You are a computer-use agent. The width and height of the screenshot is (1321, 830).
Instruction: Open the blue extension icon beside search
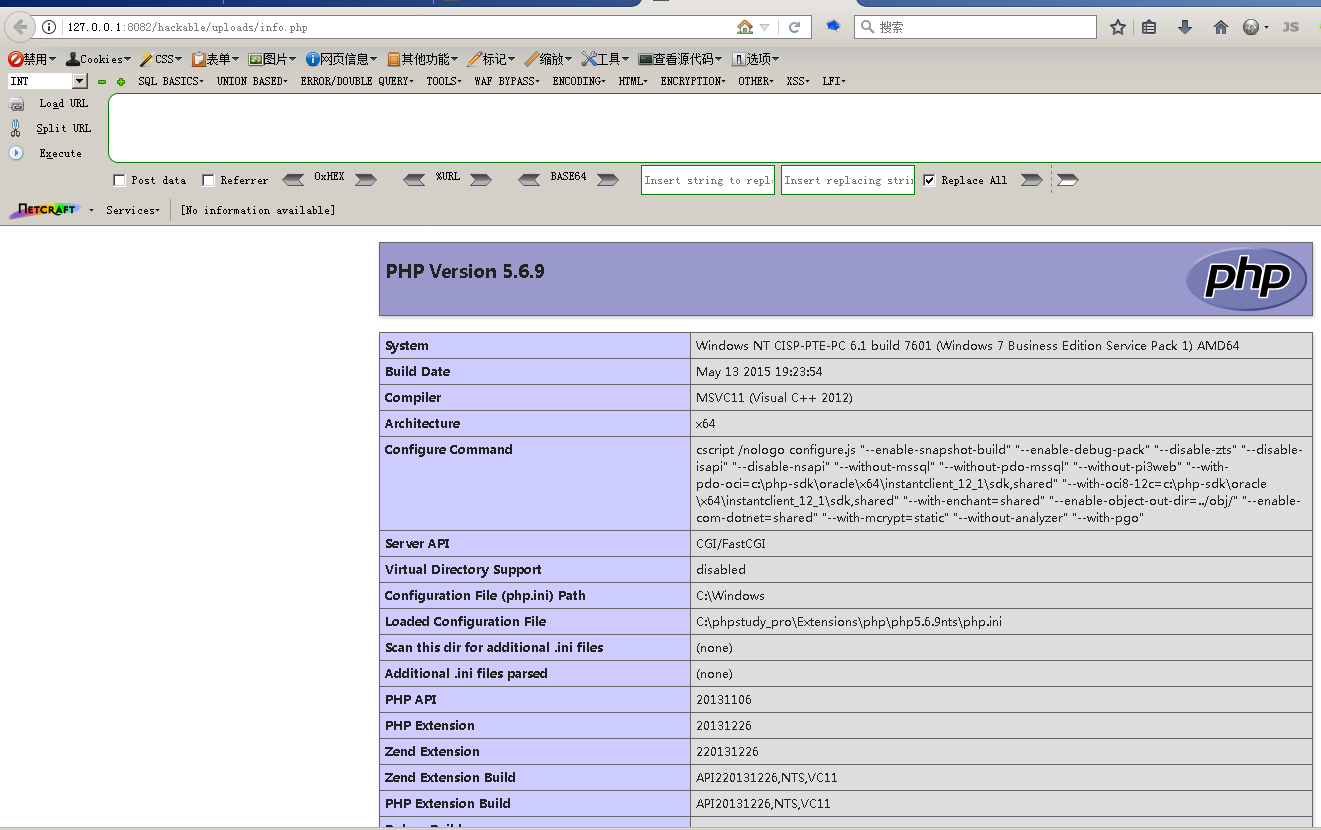click(x=832, y=27)
